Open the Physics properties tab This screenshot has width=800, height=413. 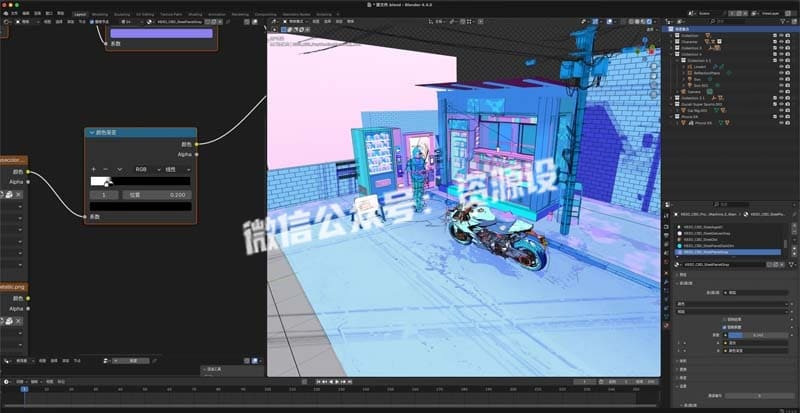coord(666,299)
